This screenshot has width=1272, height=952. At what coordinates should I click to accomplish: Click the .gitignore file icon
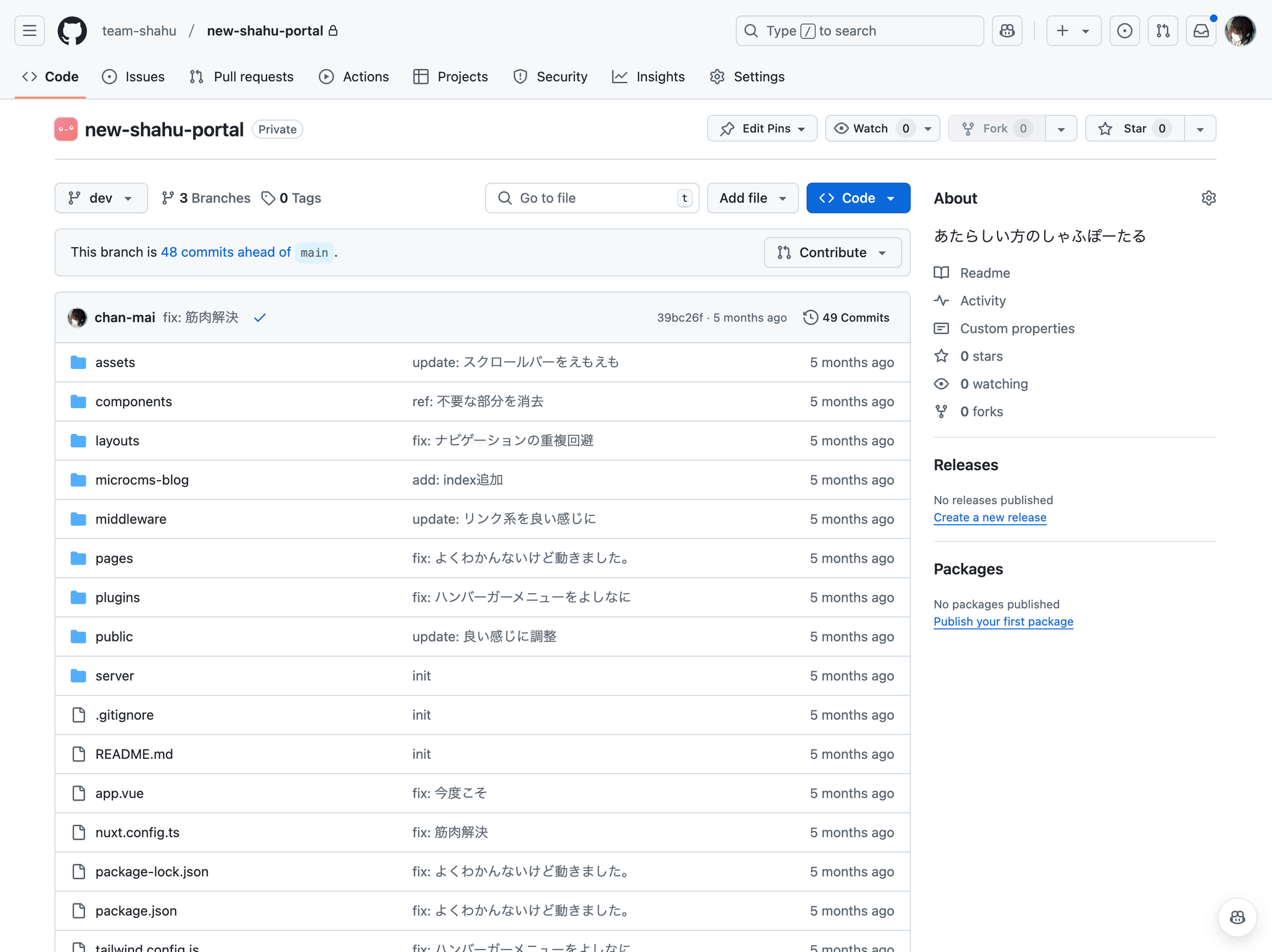click(78, 715)
